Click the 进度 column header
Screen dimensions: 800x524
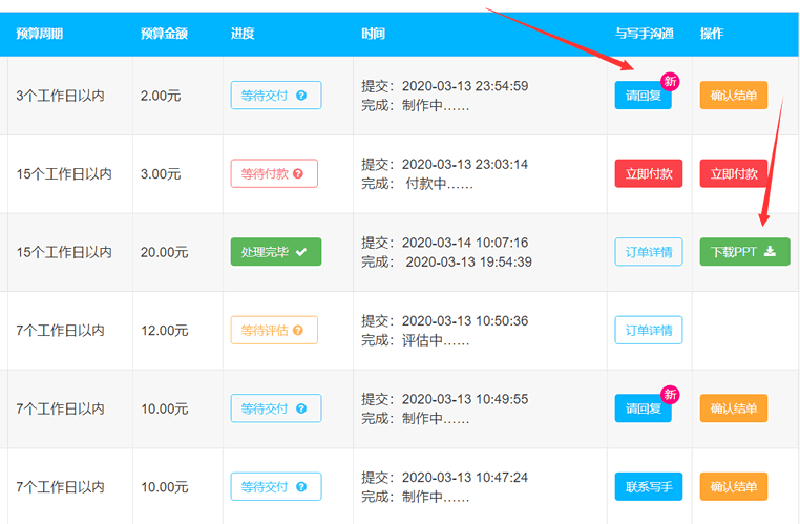coord(242,34)
